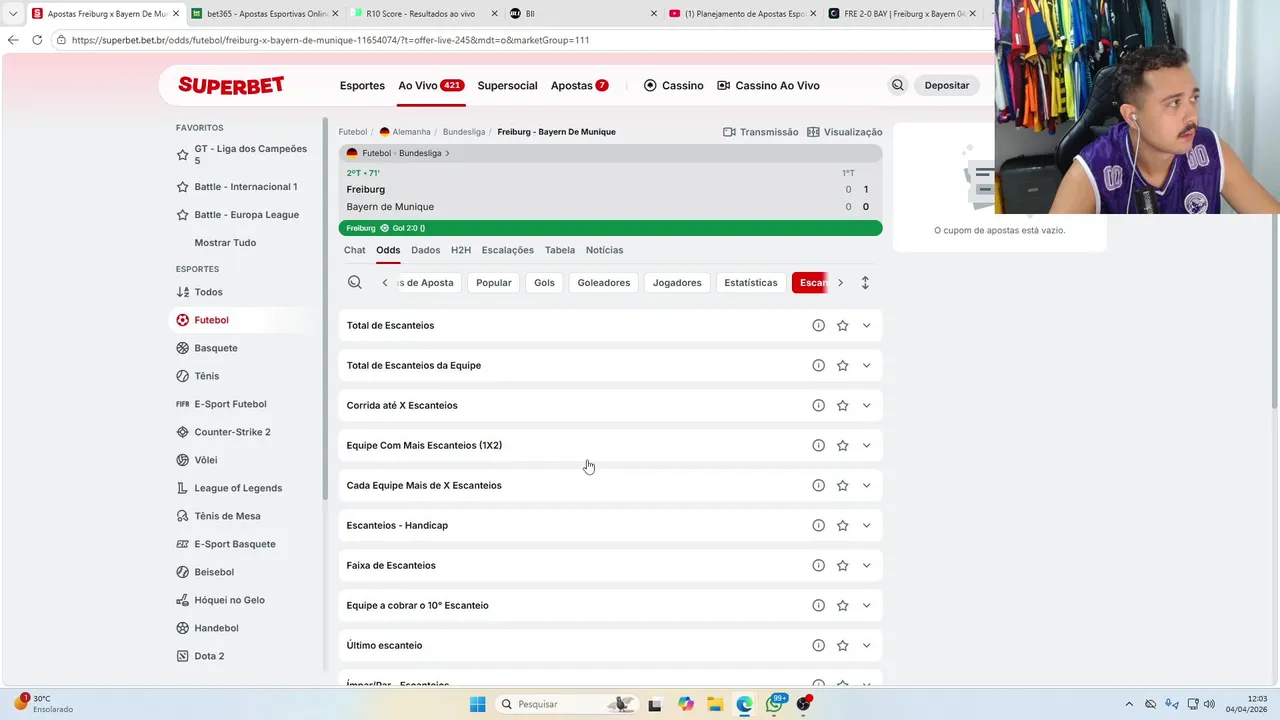Image resolution: width=1280 pixels, height=720 pixels.
Task: Switch to Dados tab
Action: (x=425, y=250)
